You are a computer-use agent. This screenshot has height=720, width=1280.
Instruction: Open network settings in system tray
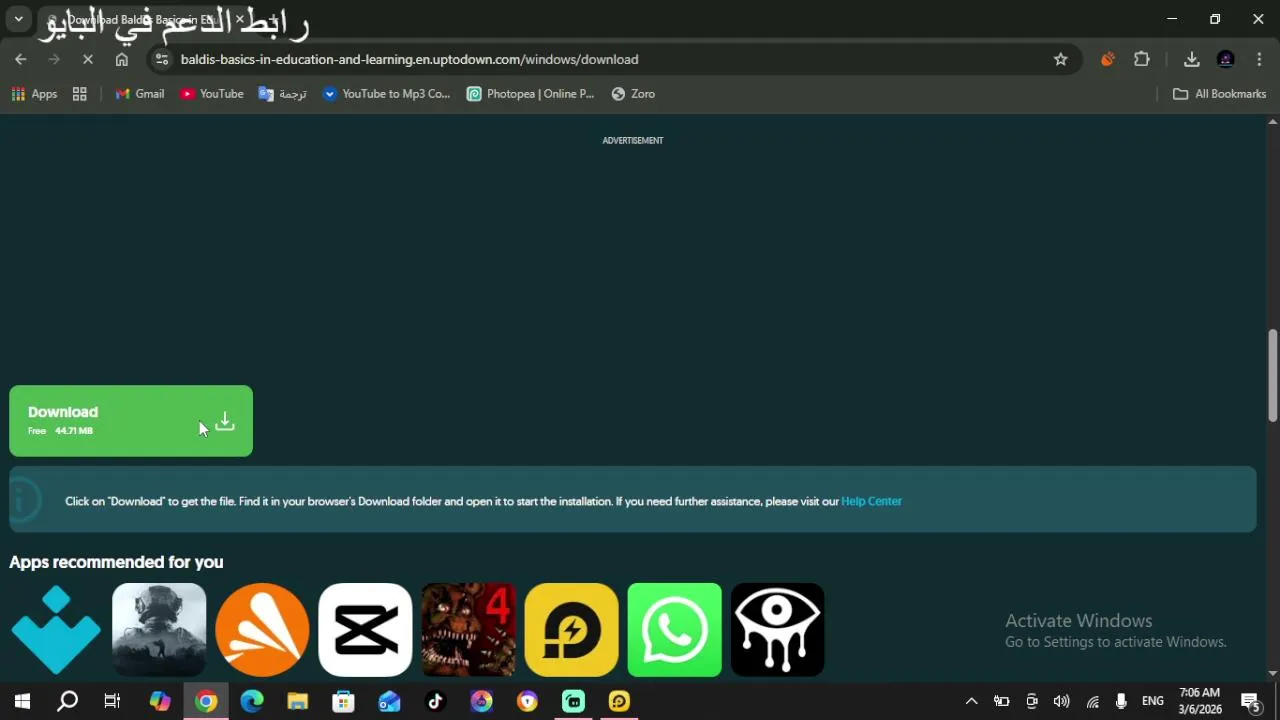coord(1092,701)
